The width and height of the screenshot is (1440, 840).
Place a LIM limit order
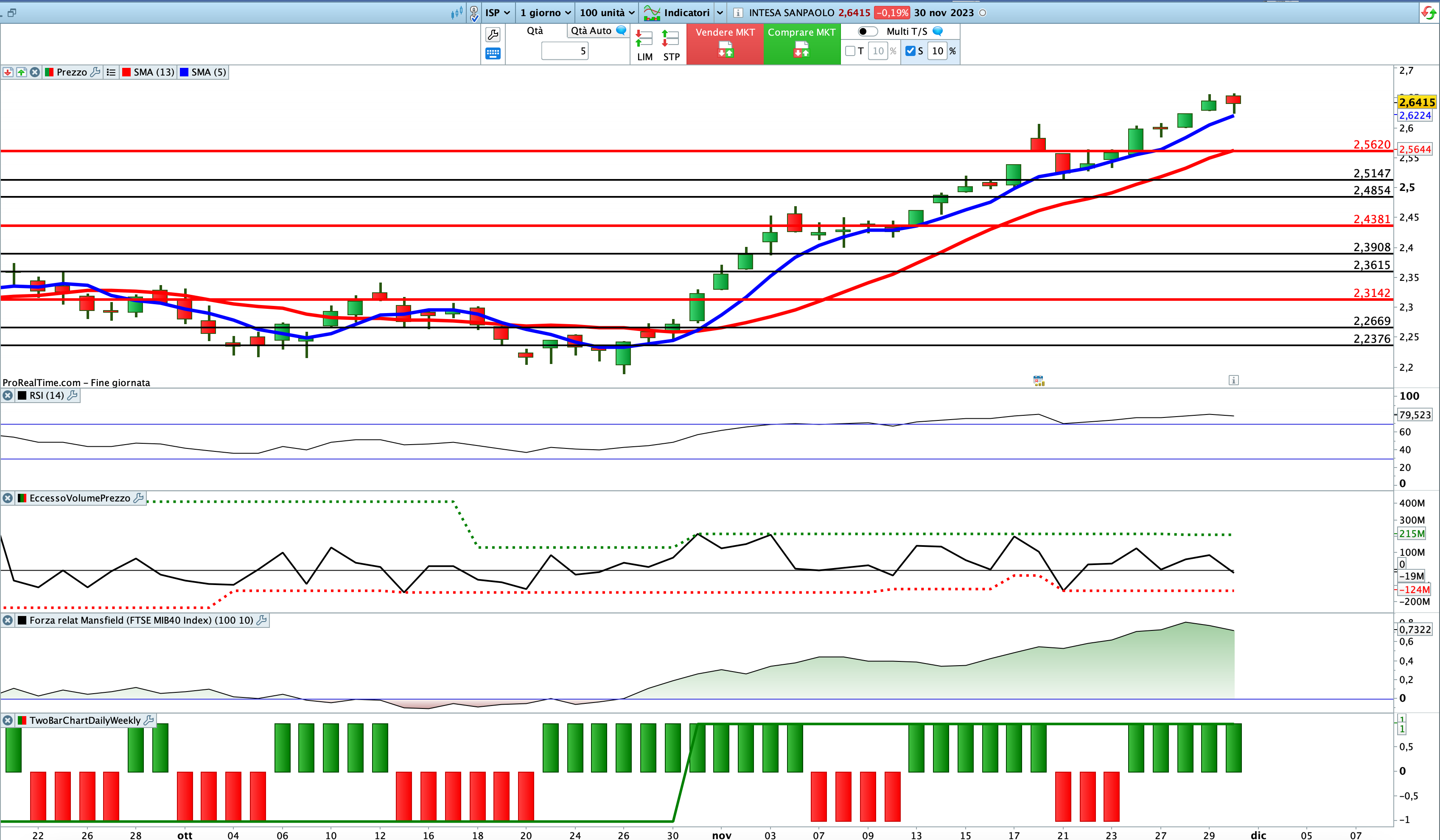pyautogui.click(x=644, y=46)
